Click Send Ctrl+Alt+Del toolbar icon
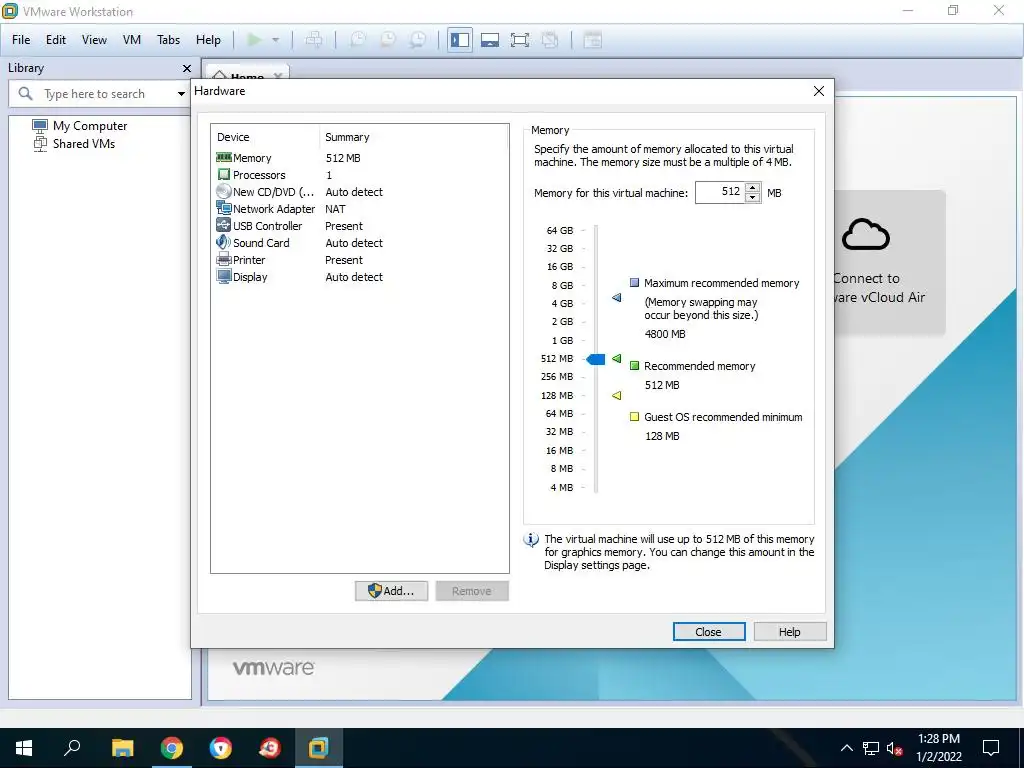 [314, 40]
